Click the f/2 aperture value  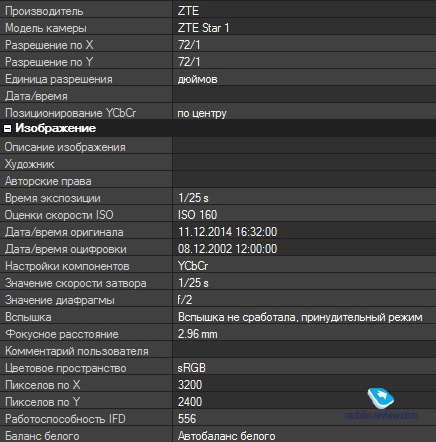[185, 300]
